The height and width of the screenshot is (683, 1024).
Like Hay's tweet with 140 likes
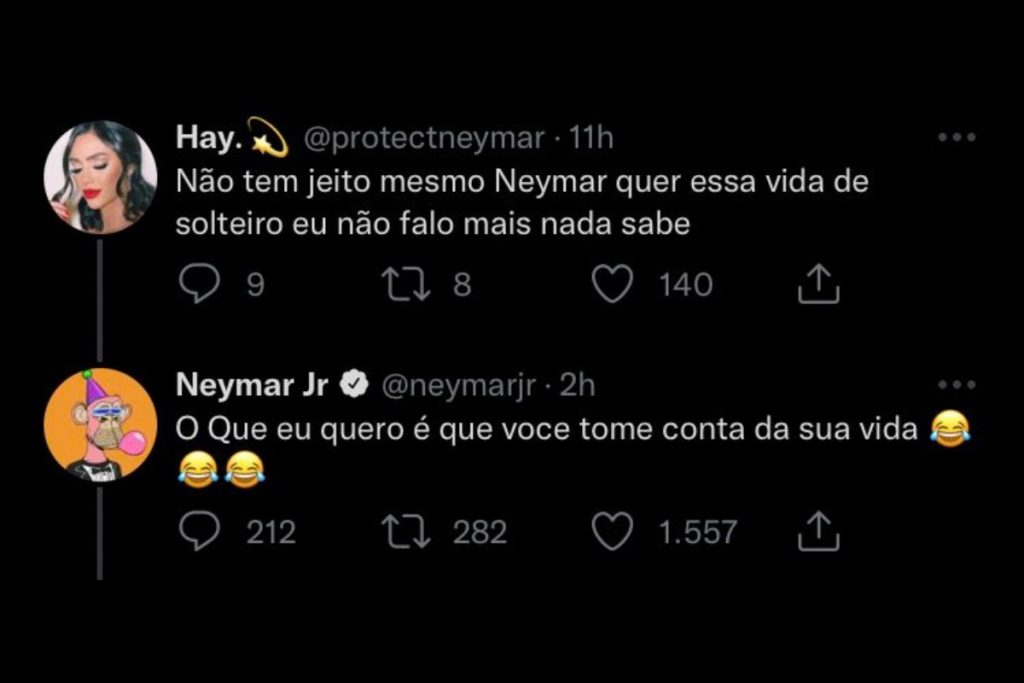click(x=612, y=286)
